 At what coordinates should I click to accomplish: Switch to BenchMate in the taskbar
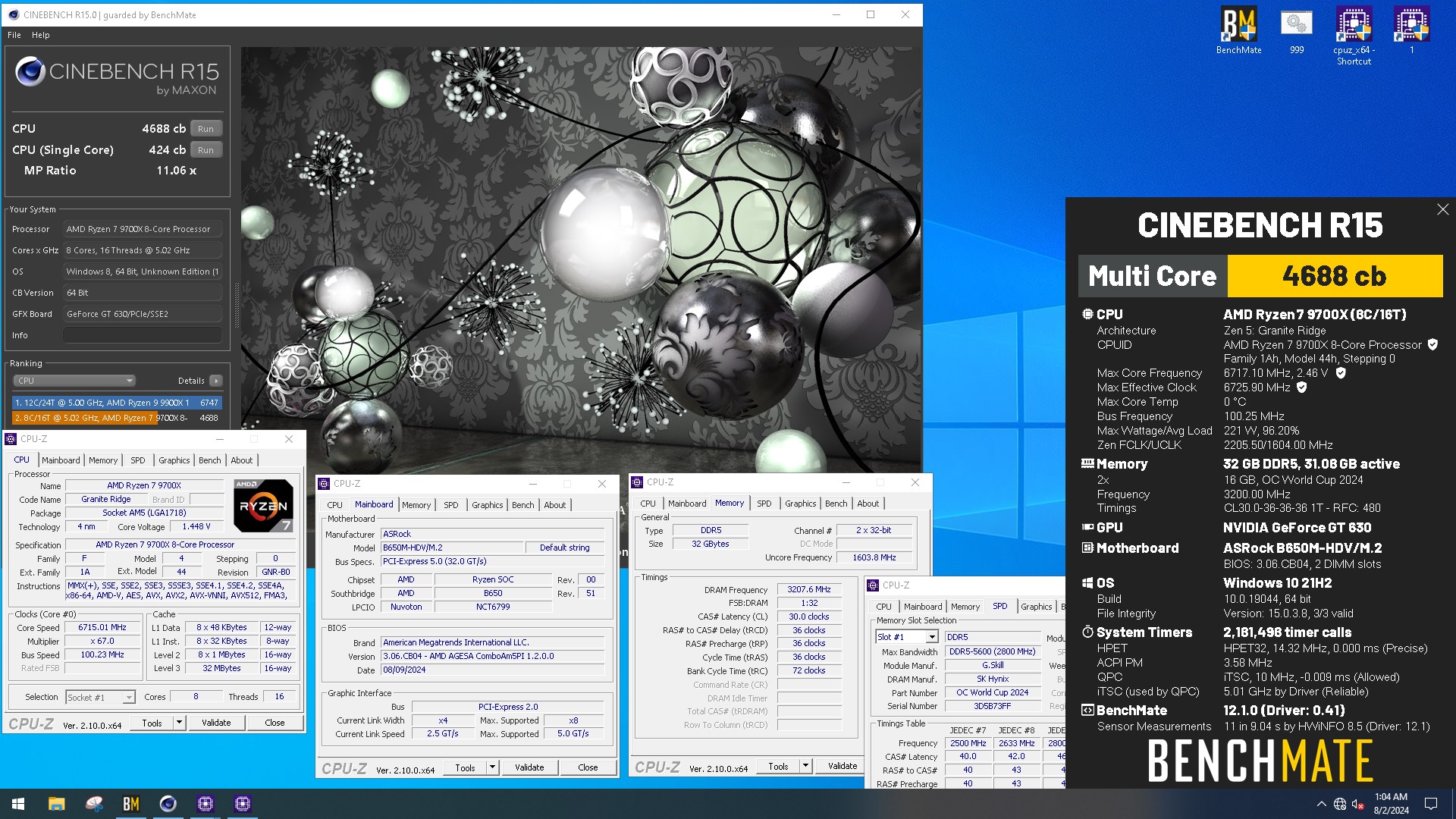coord(131,804)
